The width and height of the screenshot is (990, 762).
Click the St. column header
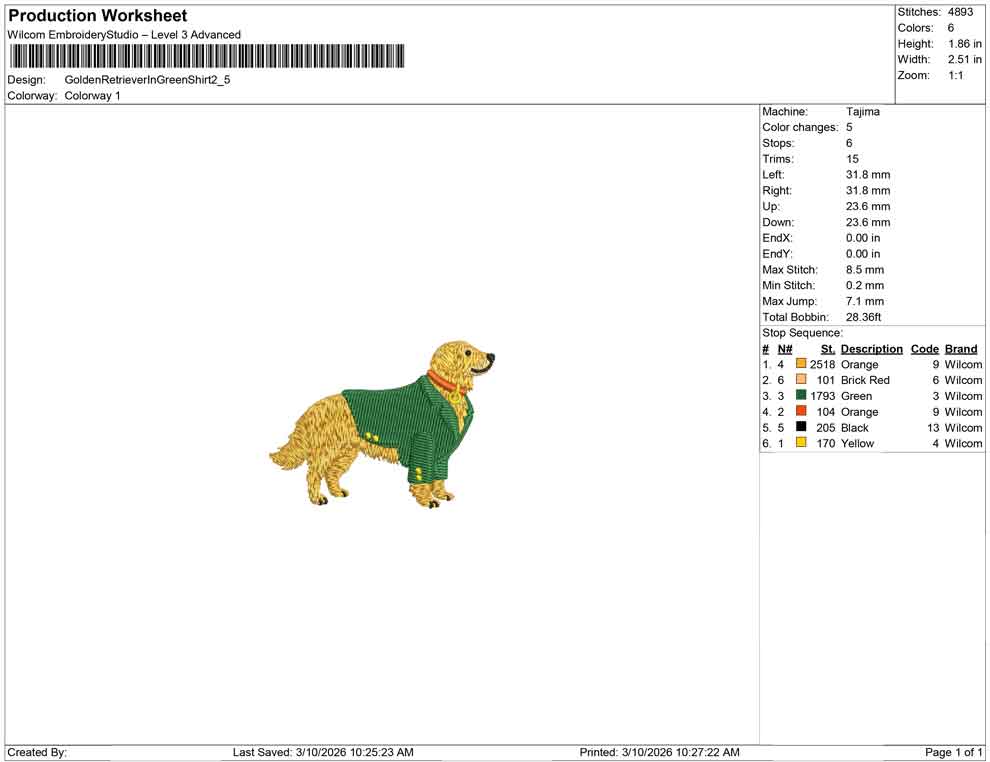click(827, 348)
